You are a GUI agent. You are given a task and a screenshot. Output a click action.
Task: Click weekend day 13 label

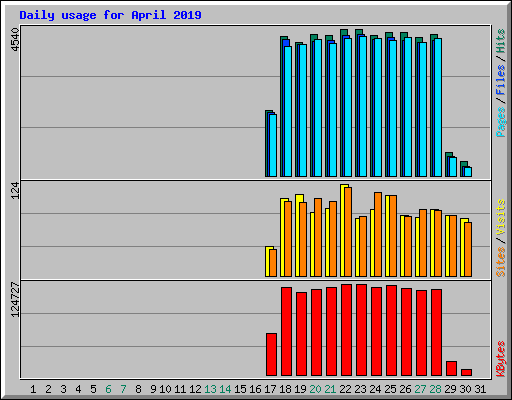point(210,389)
